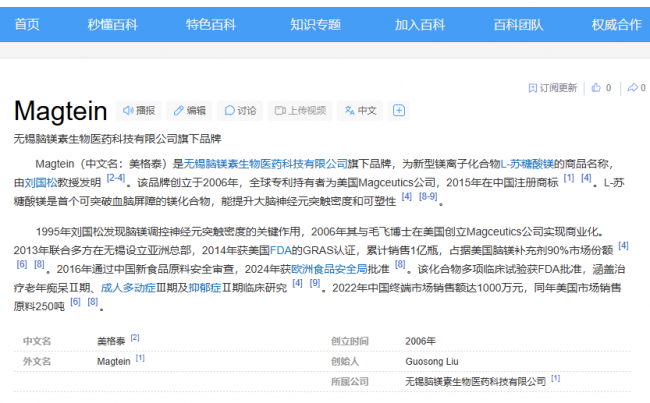This screenshot has width=650, height=403.
Task: Click the share arrow icon
Action: (632, 87)
